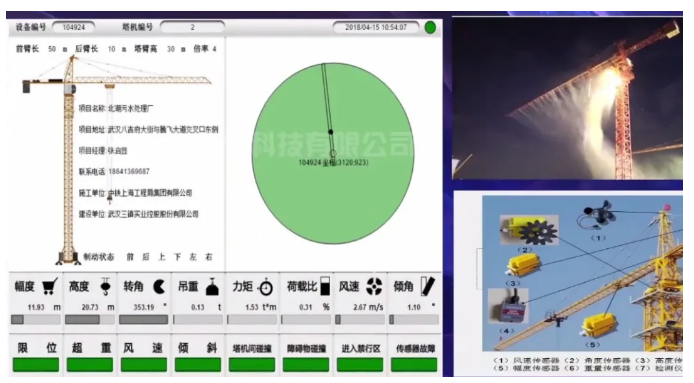Click the date-time field 2018/04-15
Viewport: 694px width, 383px height.
[x=376, y=27]
